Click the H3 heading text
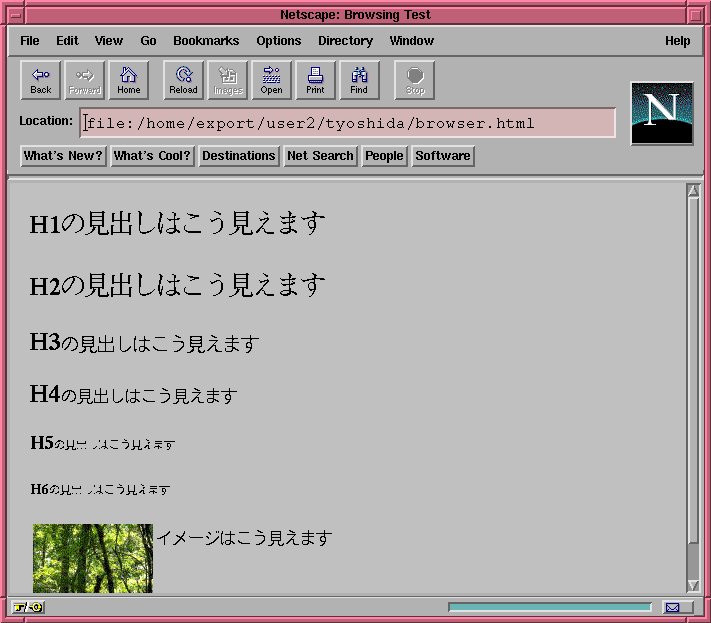This screenshot has height=623, width=711. (144, 343)
